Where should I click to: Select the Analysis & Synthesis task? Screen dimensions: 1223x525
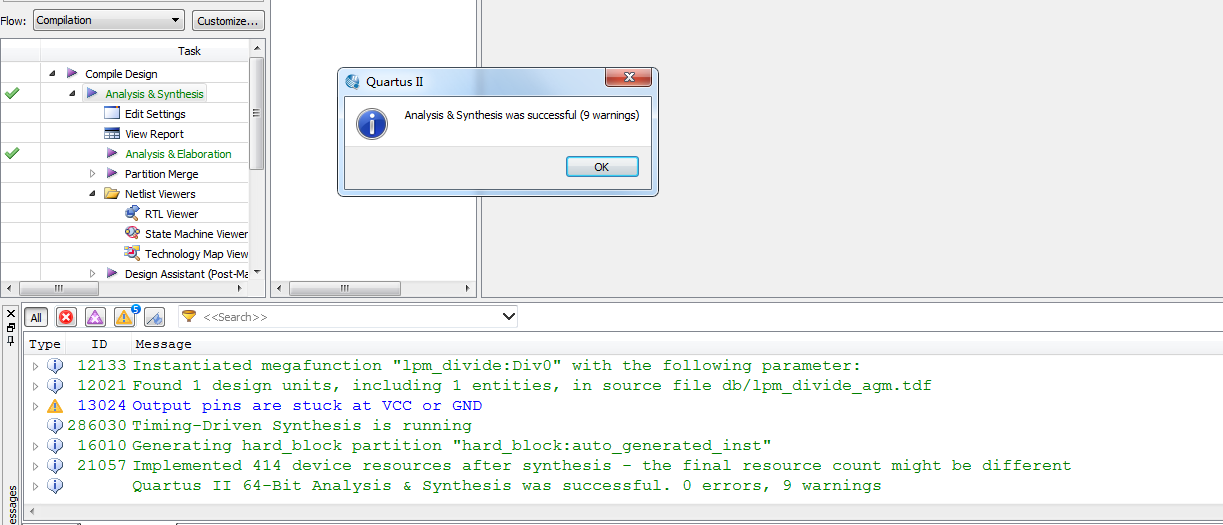click(154, 94)
